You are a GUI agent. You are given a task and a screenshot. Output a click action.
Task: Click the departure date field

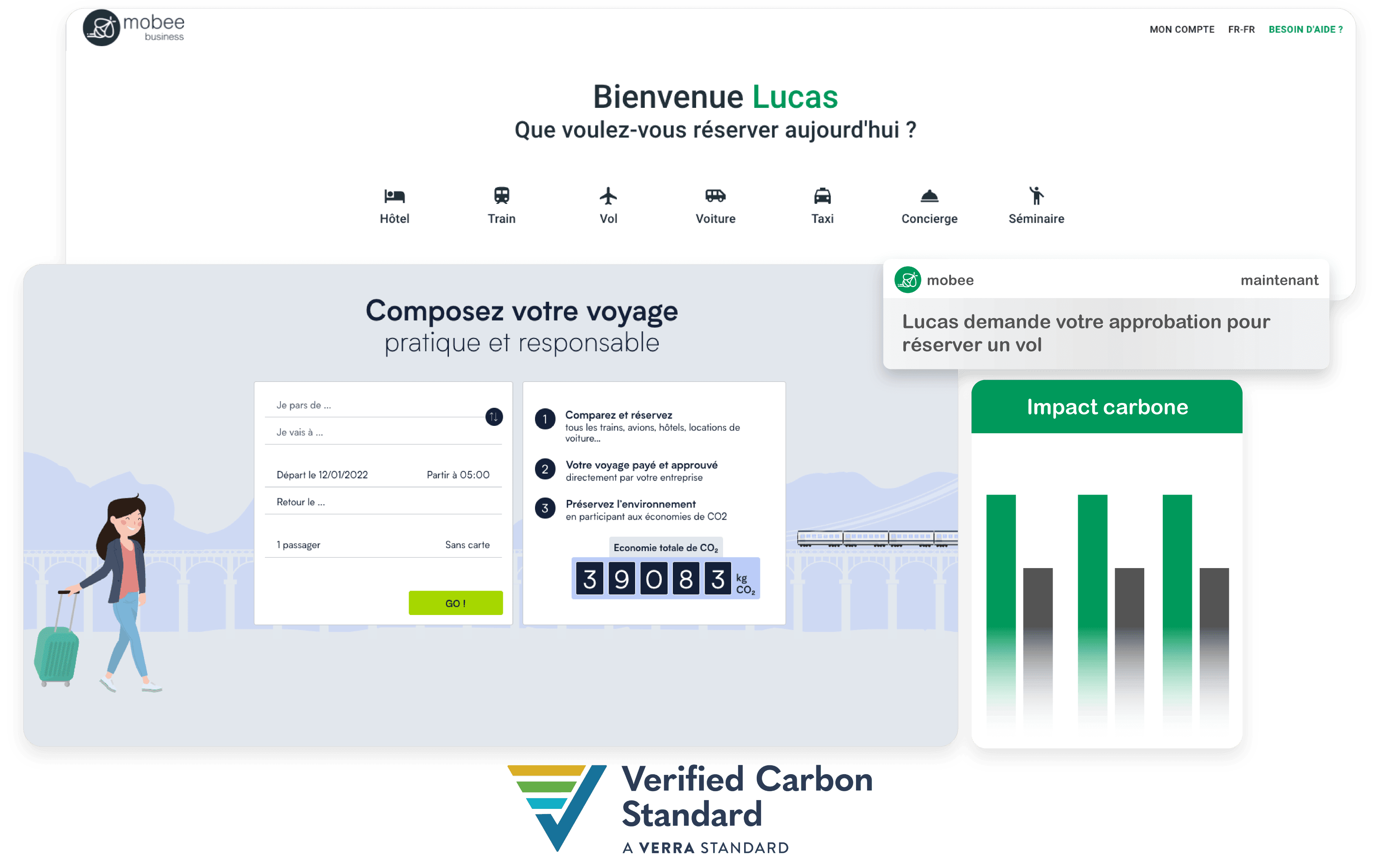pos(322,473)
